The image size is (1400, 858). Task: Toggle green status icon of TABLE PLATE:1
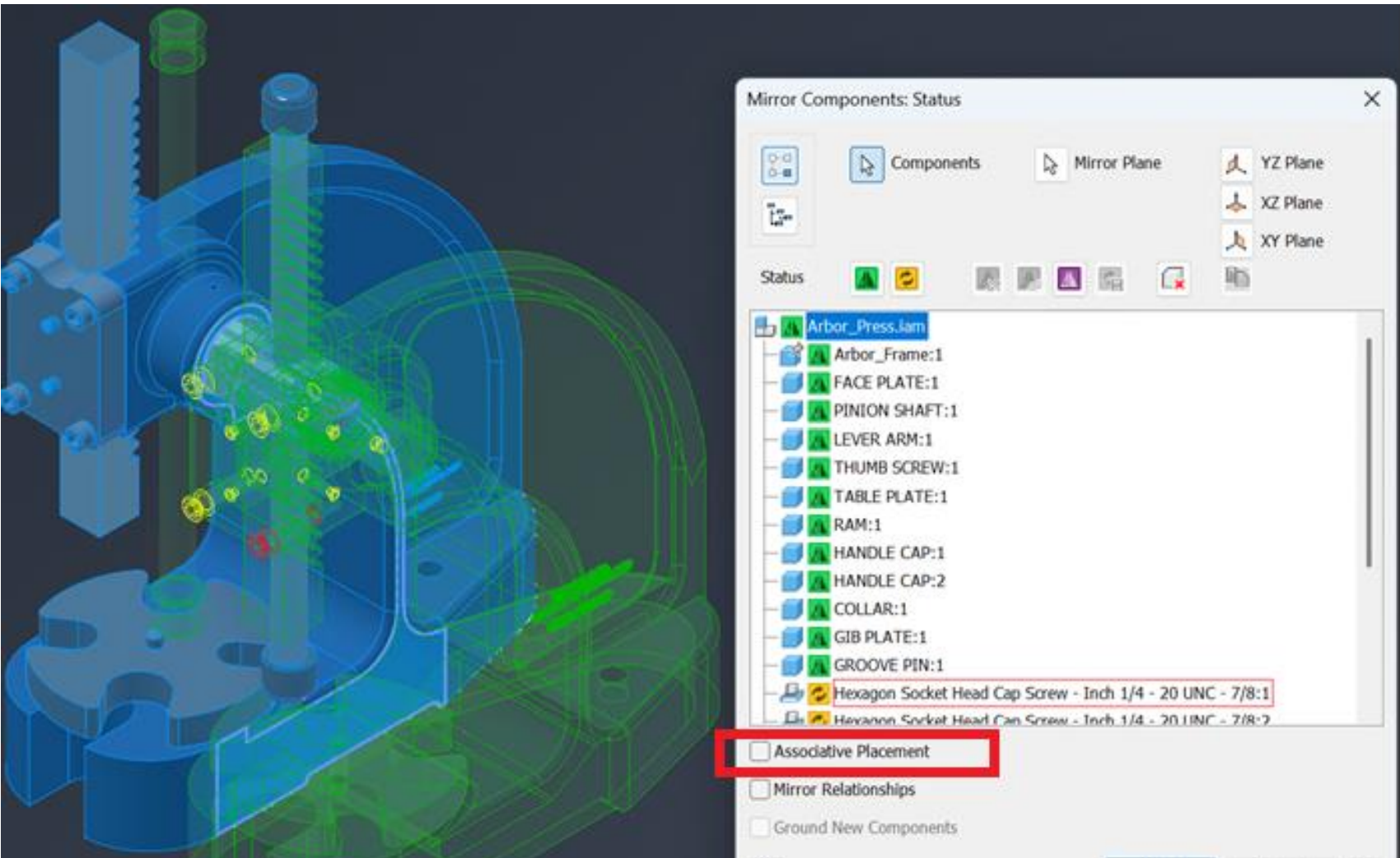click(819, 497)
